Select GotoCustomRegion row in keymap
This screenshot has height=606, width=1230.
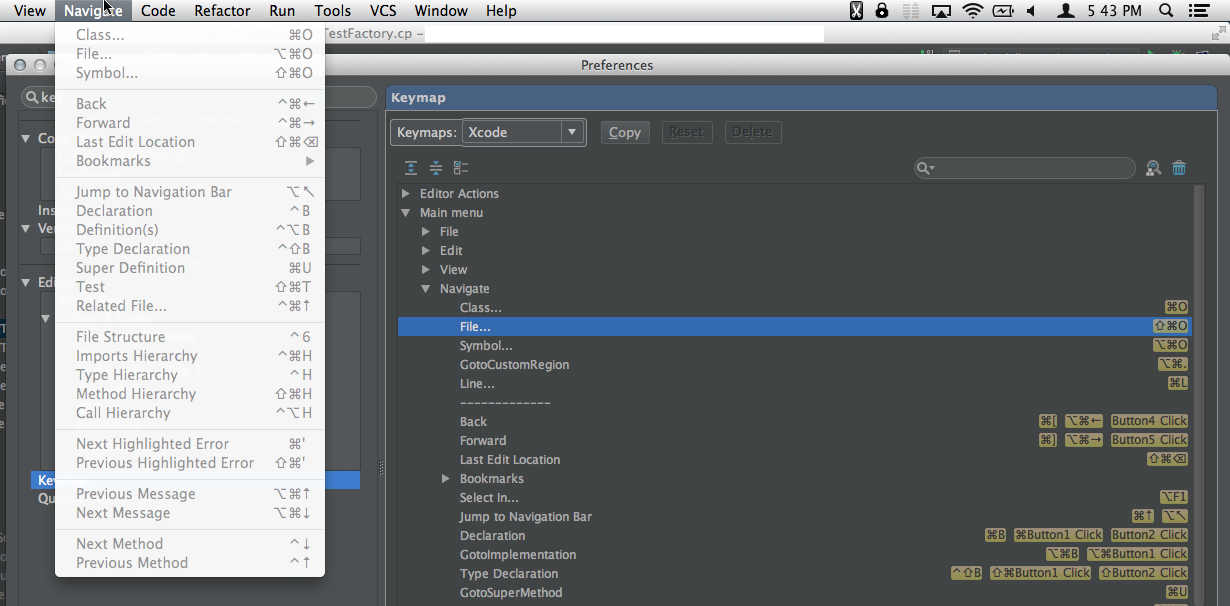tap(795, 365)
